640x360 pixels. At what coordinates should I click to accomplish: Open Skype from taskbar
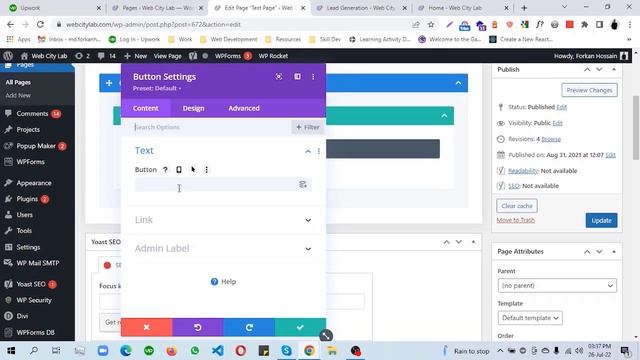pyautogui.click(x=286, y=351)
